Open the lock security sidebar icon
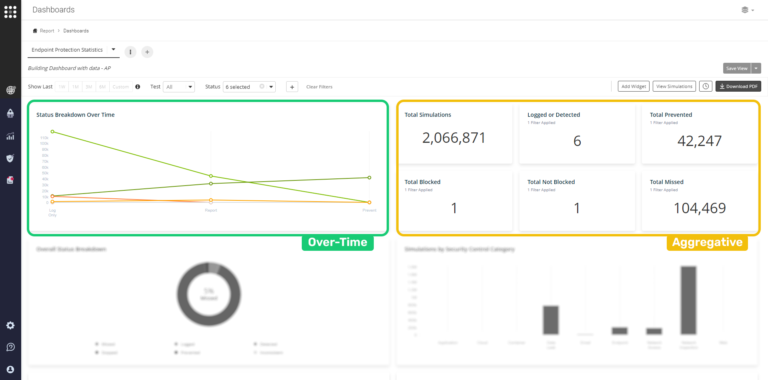Viewport: 768px width, 380px height. point(10,114)
